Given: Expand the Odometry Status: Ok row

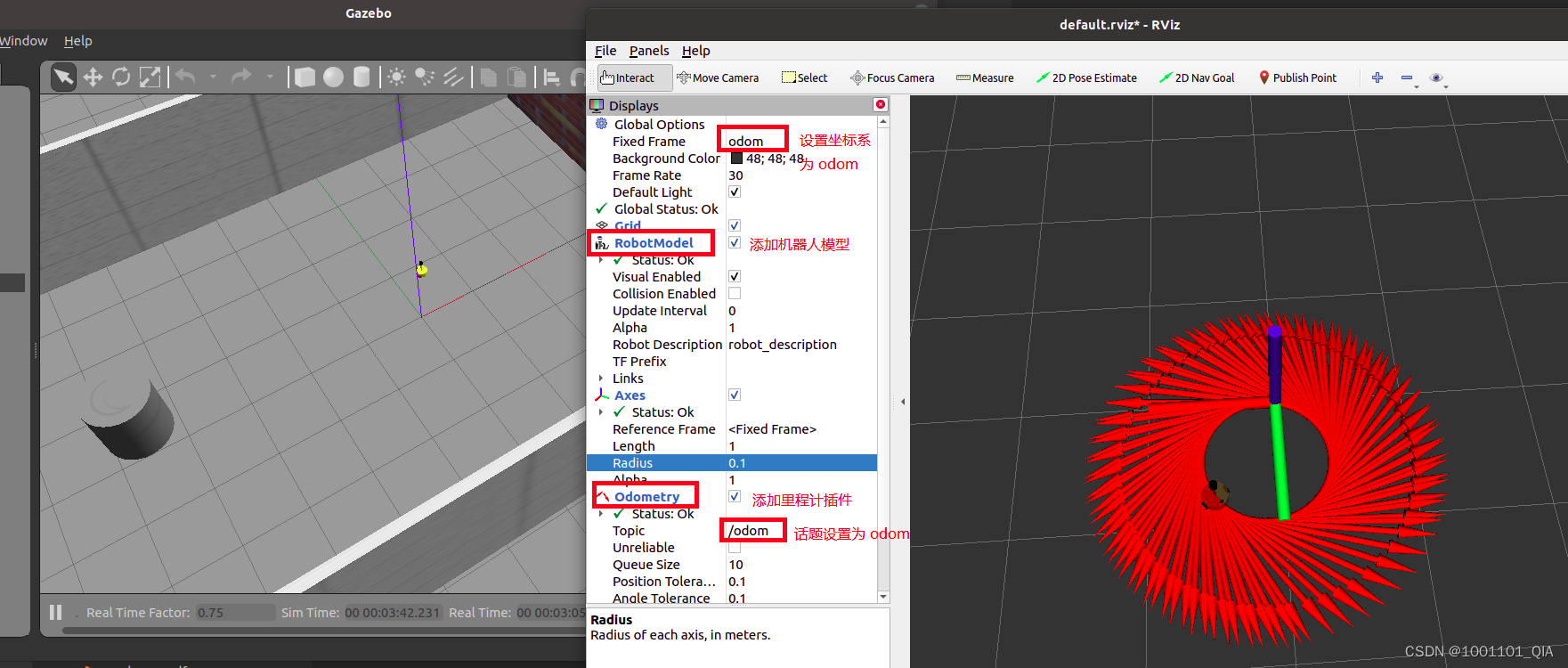Looking at the screenshot, I should tap(601, 514).
